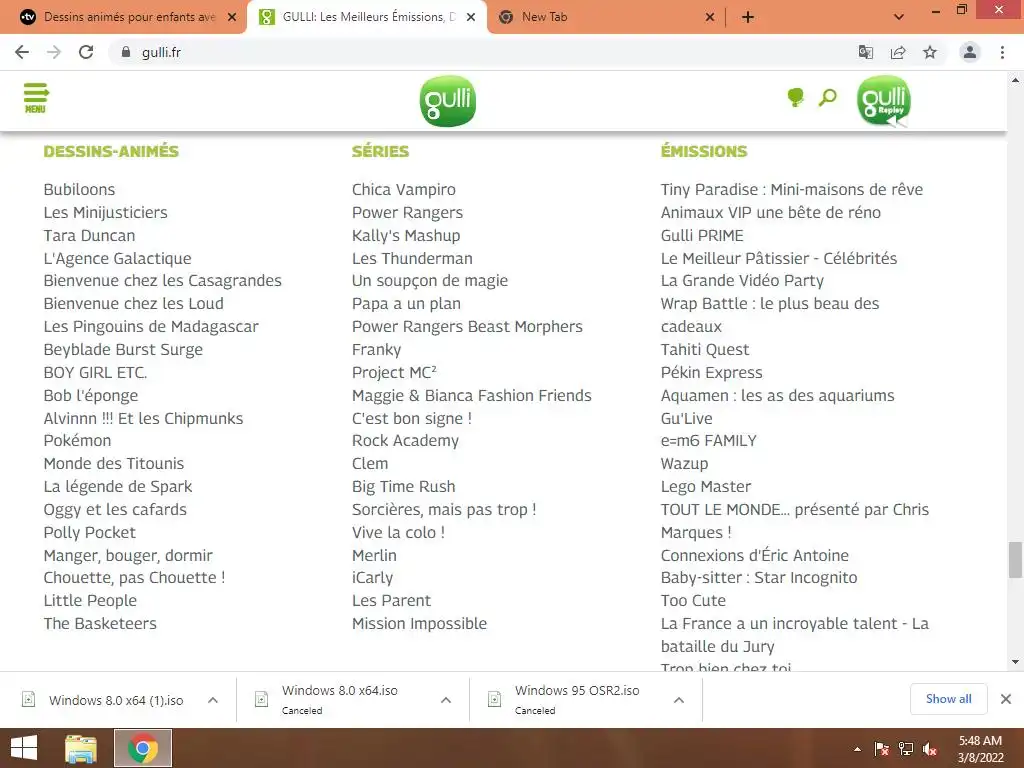Click the muted volume tray icon
Screen dimensions: 1024x768
pos(930,749)
